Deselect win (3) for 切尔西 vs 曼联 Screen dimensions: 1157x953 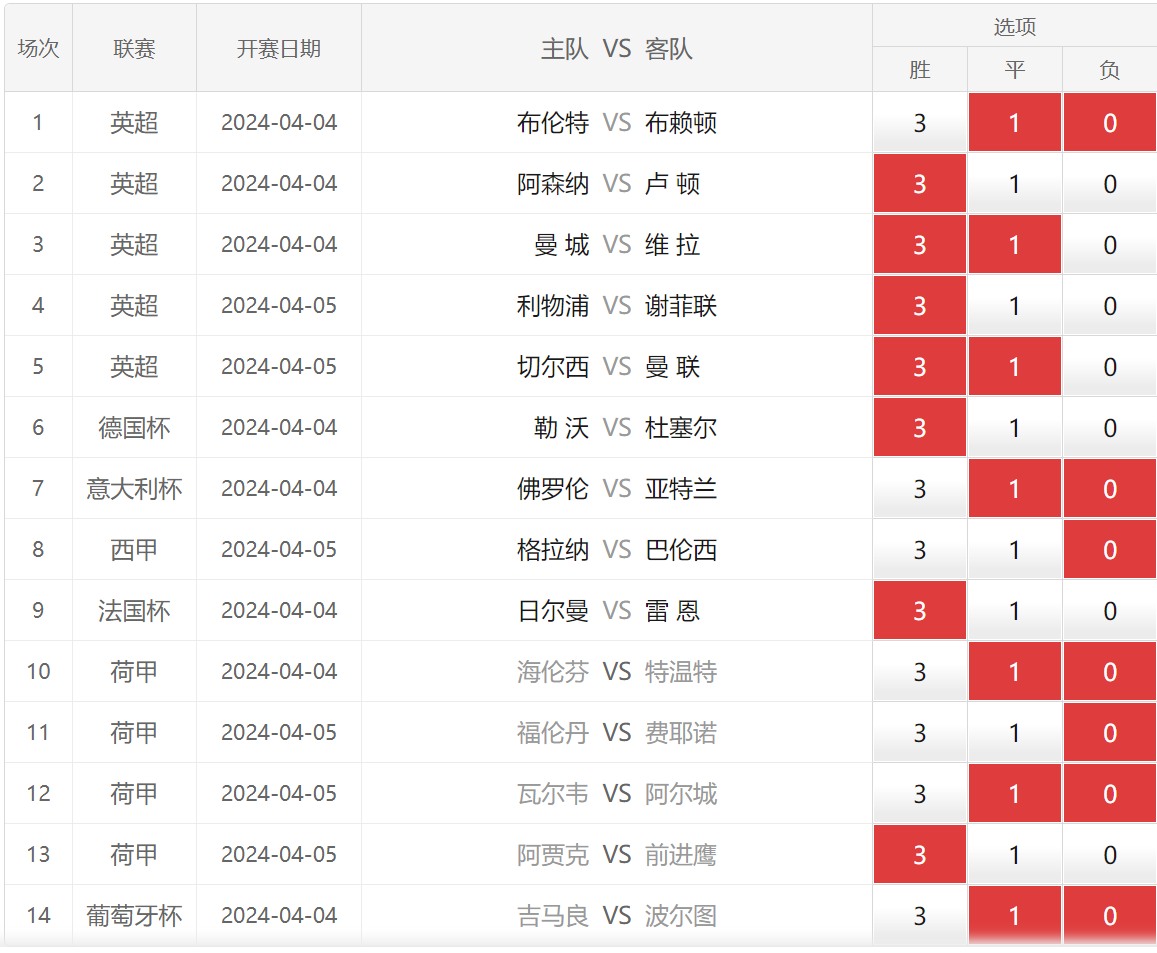[x=919, y=367]
